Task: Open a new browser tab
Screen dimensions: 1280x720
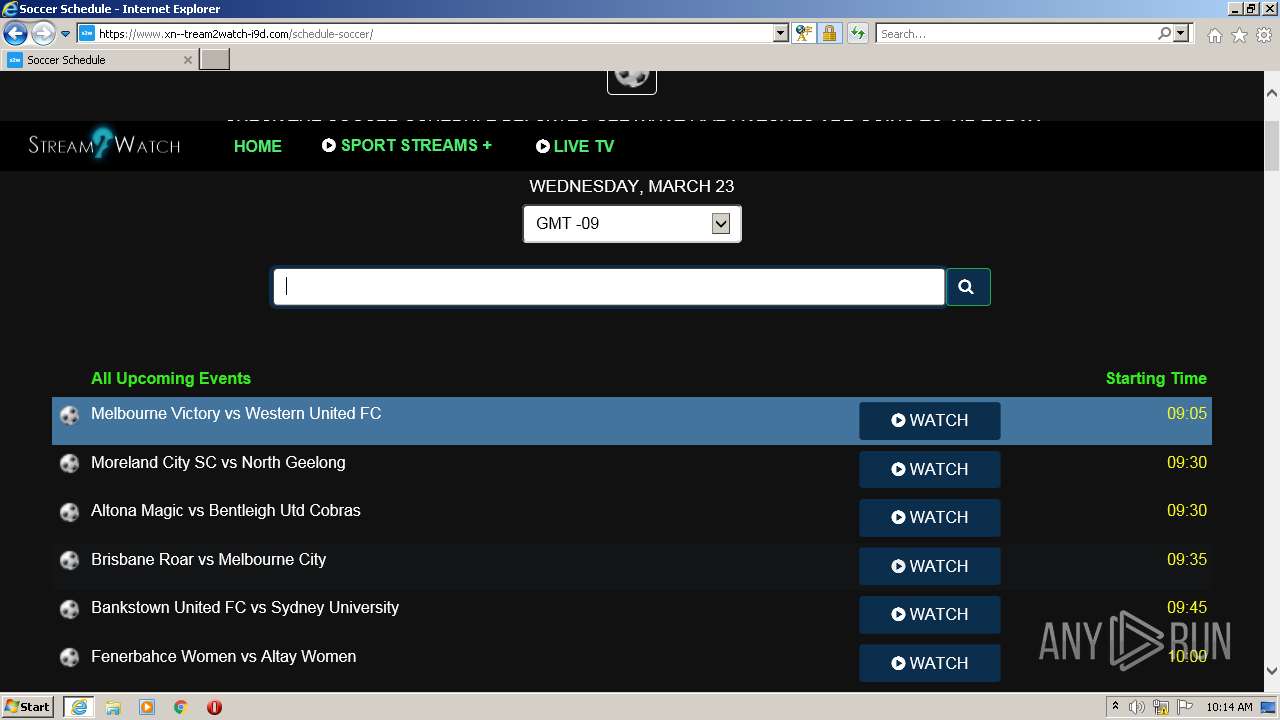Action: coord(215,60)
